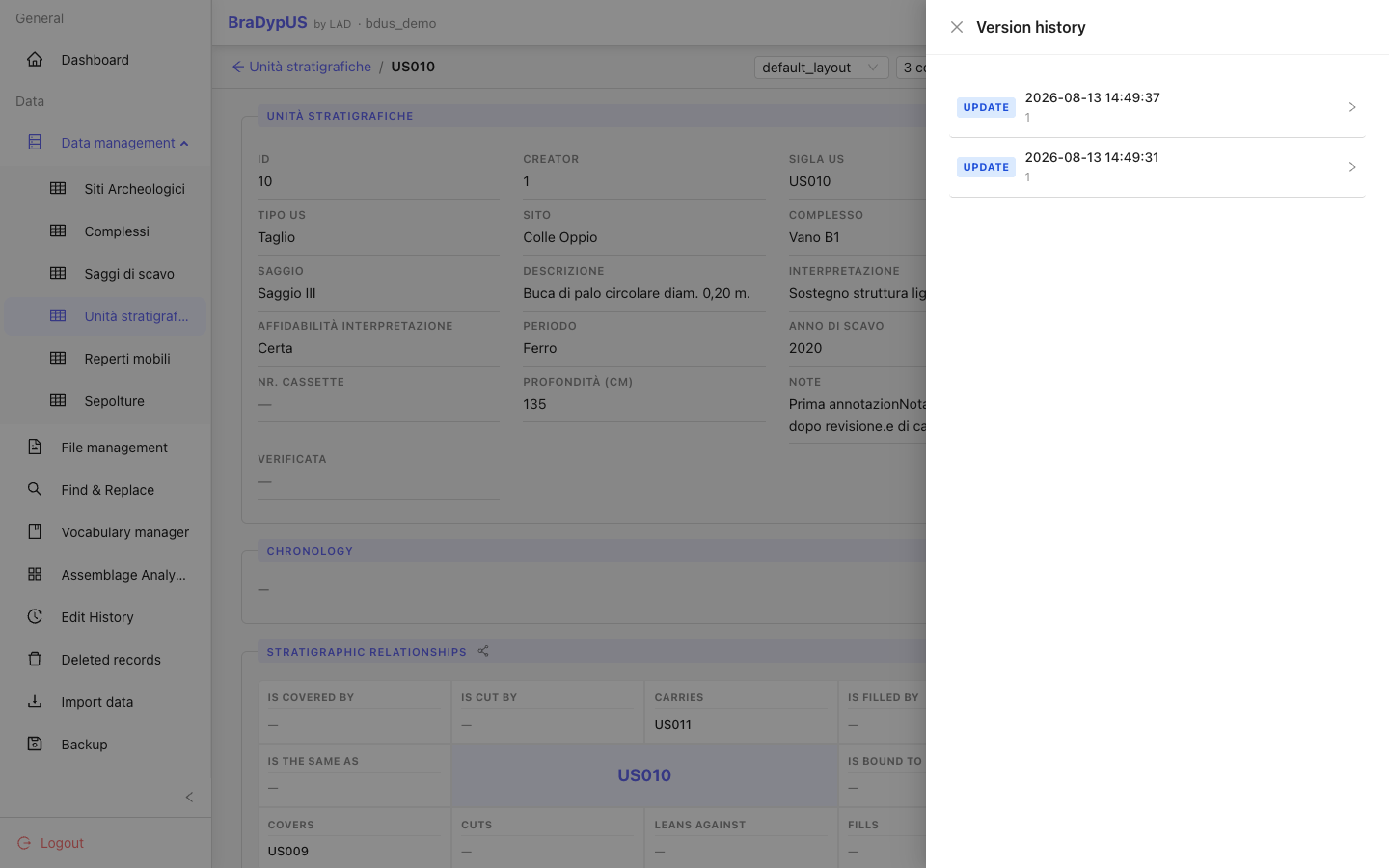
Task: Click the Ferro periodo value
Action: tap(540, 348)
